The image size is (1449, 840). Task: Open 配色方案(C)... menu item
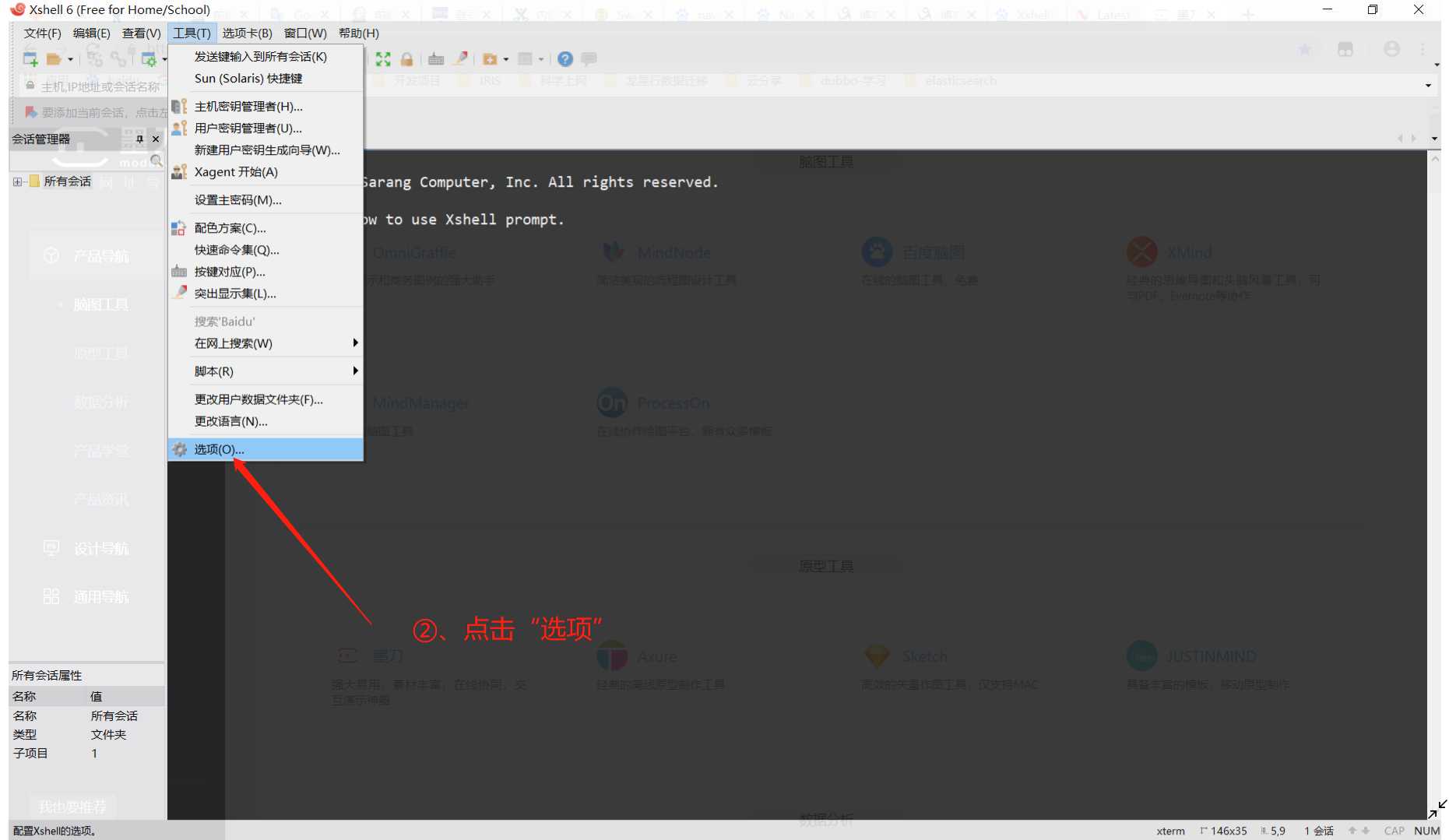(x=266, y=228)
